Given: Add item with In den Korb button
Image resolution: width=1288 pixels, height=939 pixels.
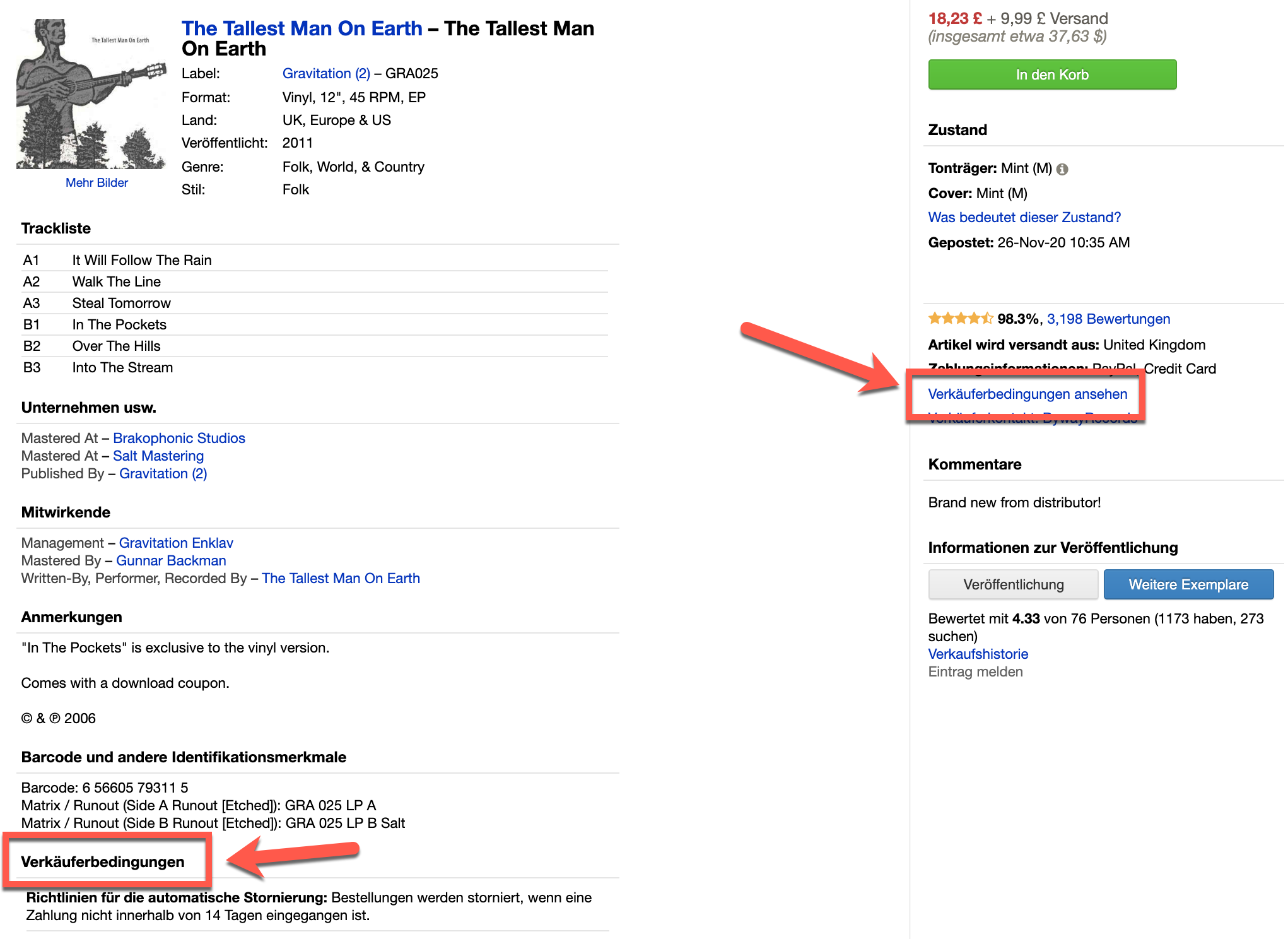Looking at the screenshot, I should pyautogui.click(x=1052, y=74).
